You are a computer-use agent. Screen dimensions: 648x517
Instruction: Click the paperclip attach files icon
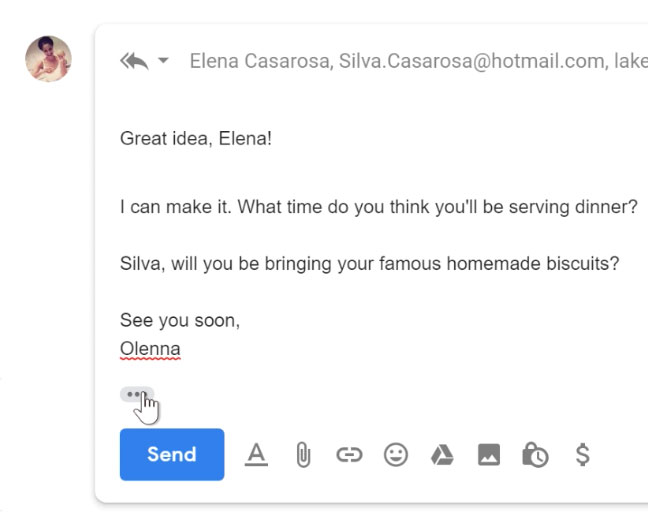pyautogui.click(x=303, y=455)
